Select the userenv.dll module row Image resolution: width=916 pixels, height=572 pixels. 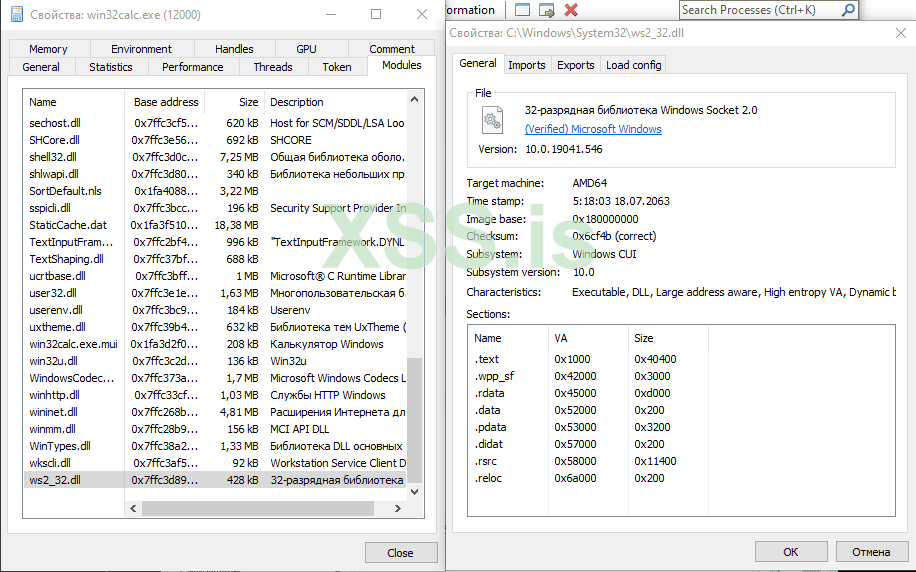[x=217, y=310]
